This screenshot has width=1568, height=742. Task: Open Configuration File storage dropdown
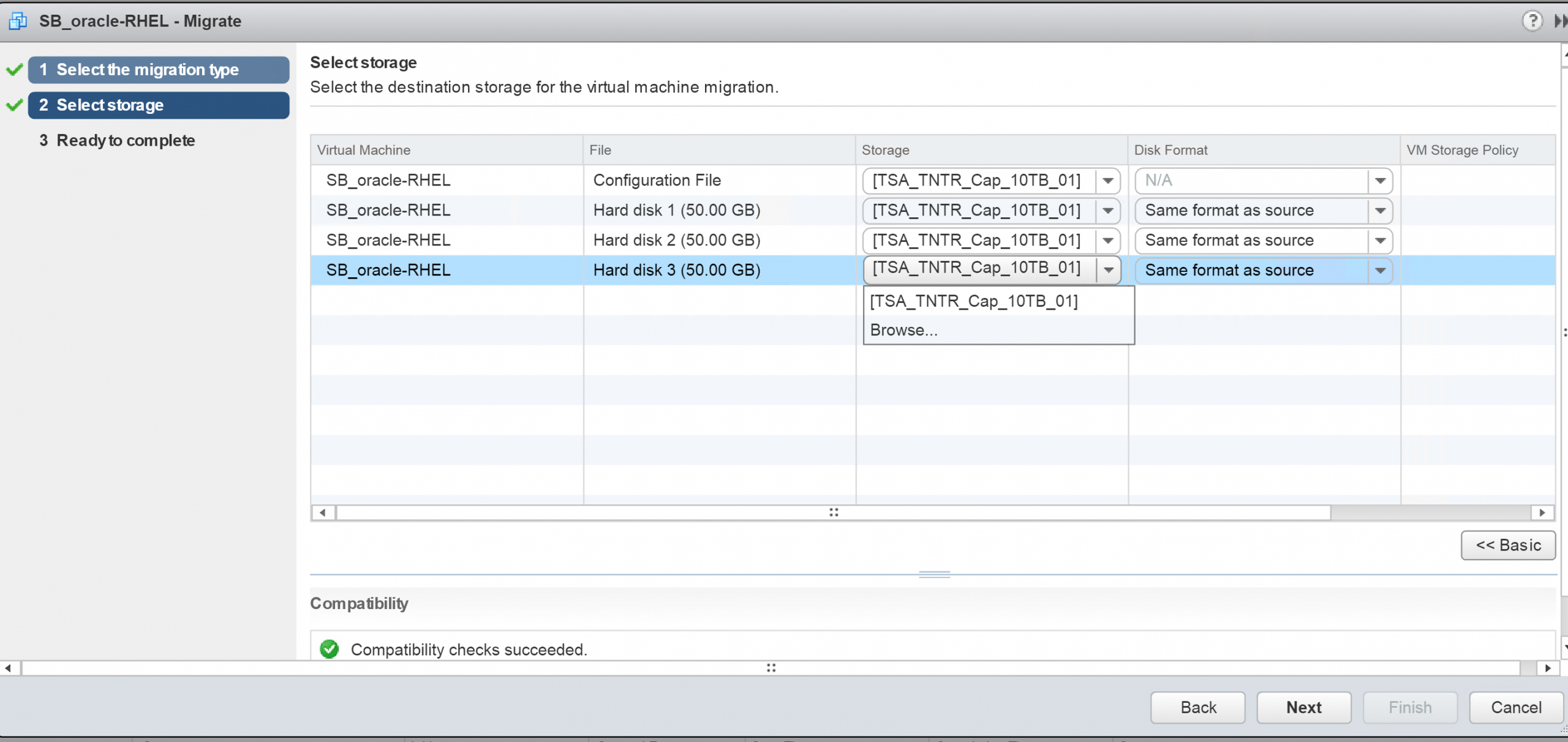(x=1107, y=181)
